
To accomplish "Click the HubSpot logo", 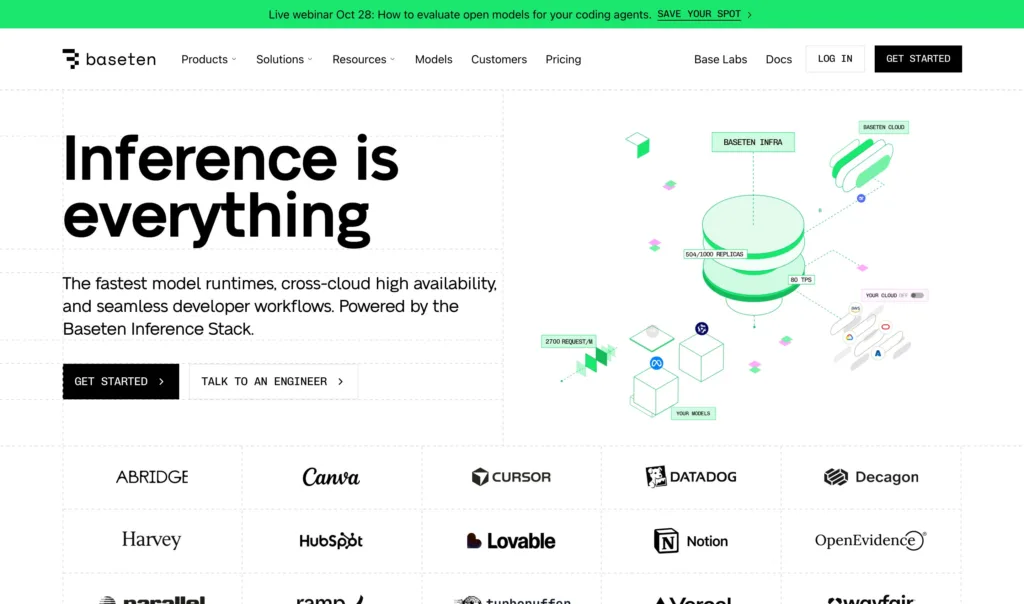I will click(x=331, y=541).
